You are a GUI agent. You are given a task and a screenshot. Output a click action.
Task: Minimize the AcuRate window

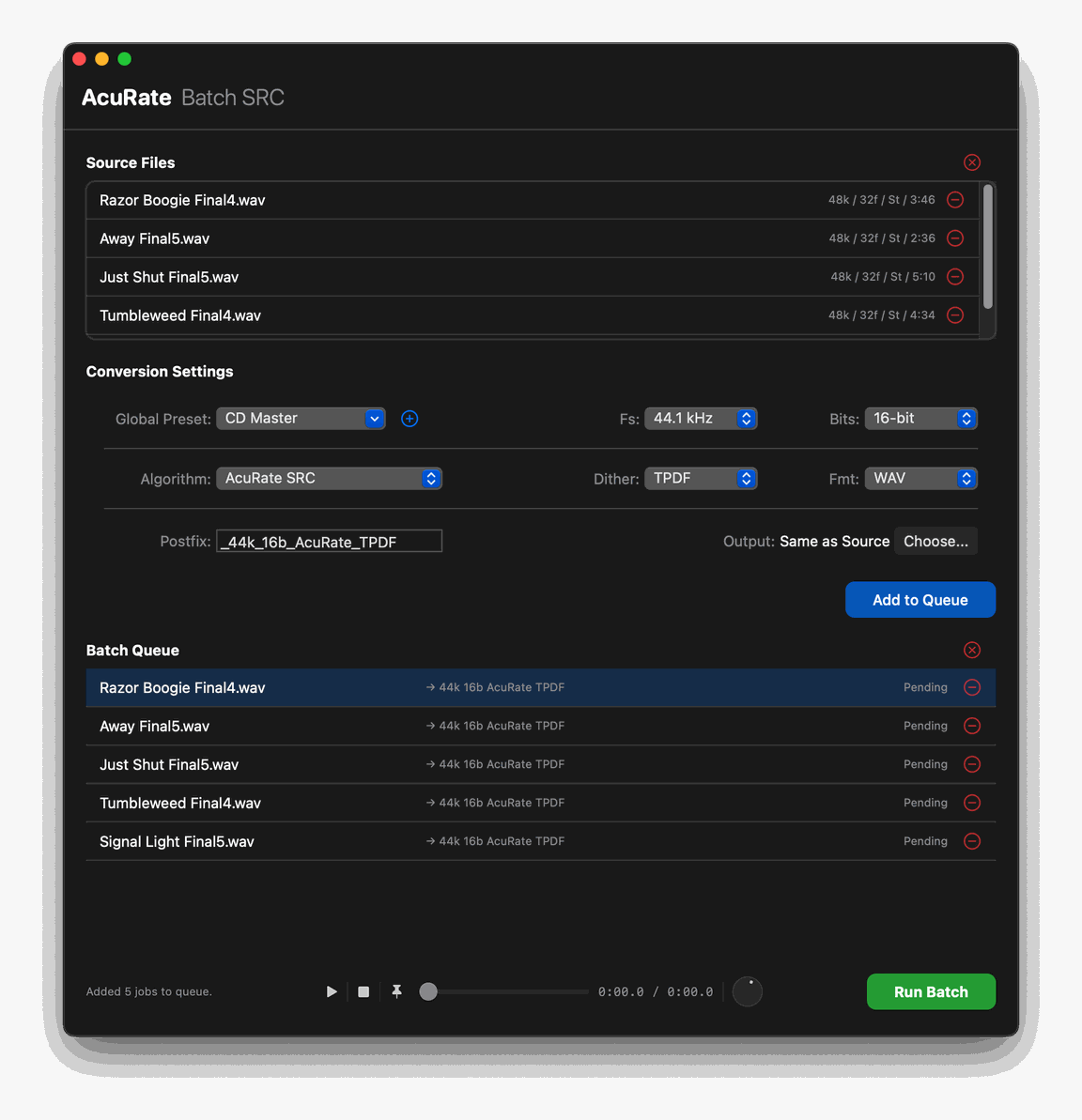coord(102,58)
